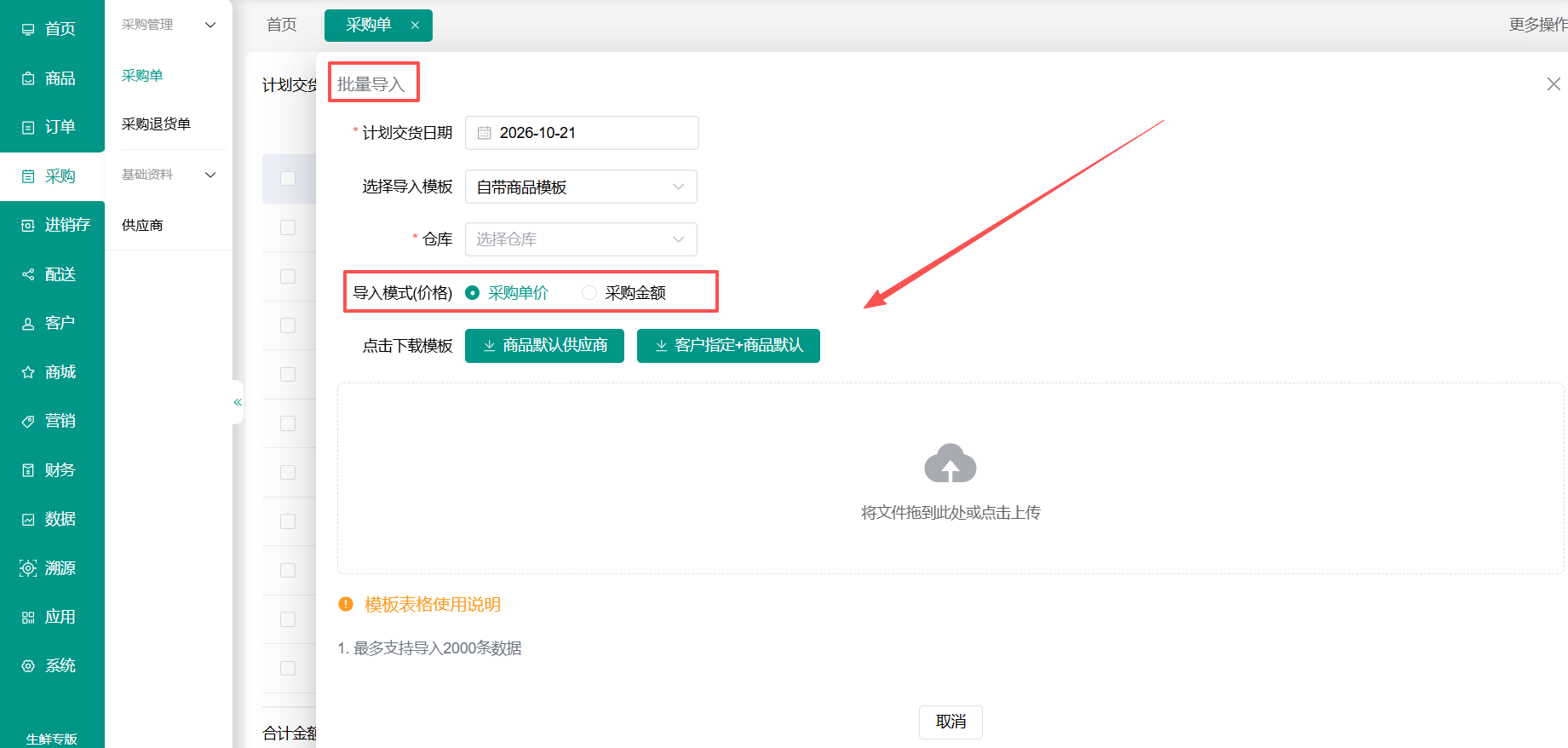Select the 采购金额 radio option
Screen dimensions: 1568x748
pyautogui.click(x=624, y=293)
